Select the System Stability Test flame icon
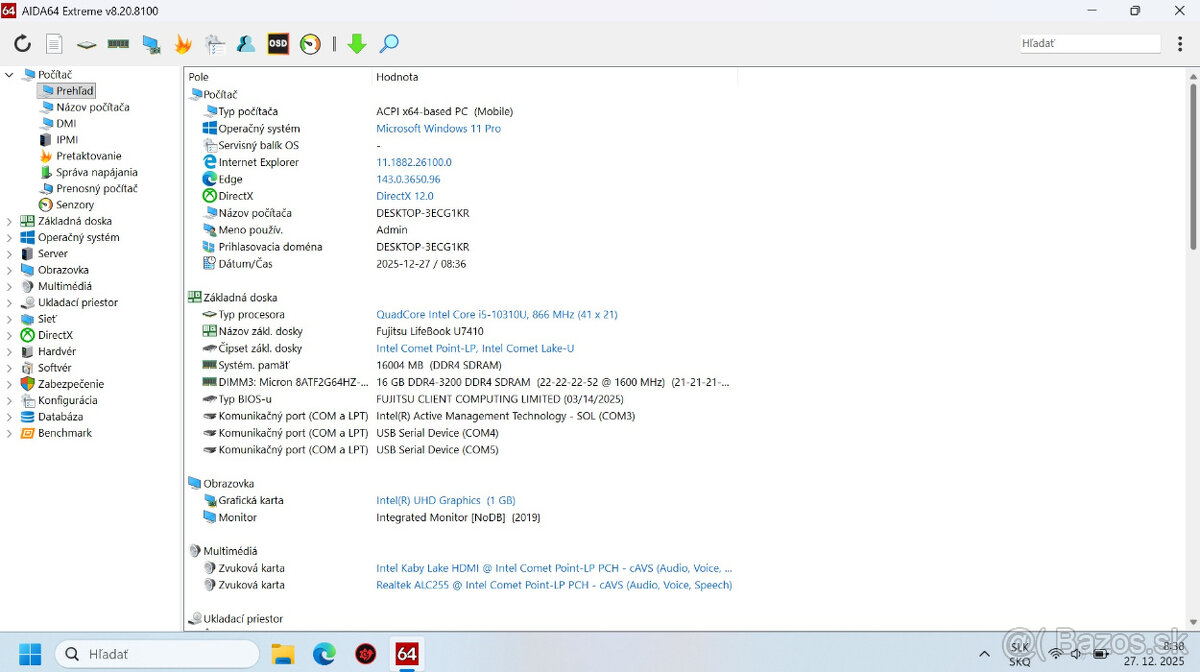 183,43
